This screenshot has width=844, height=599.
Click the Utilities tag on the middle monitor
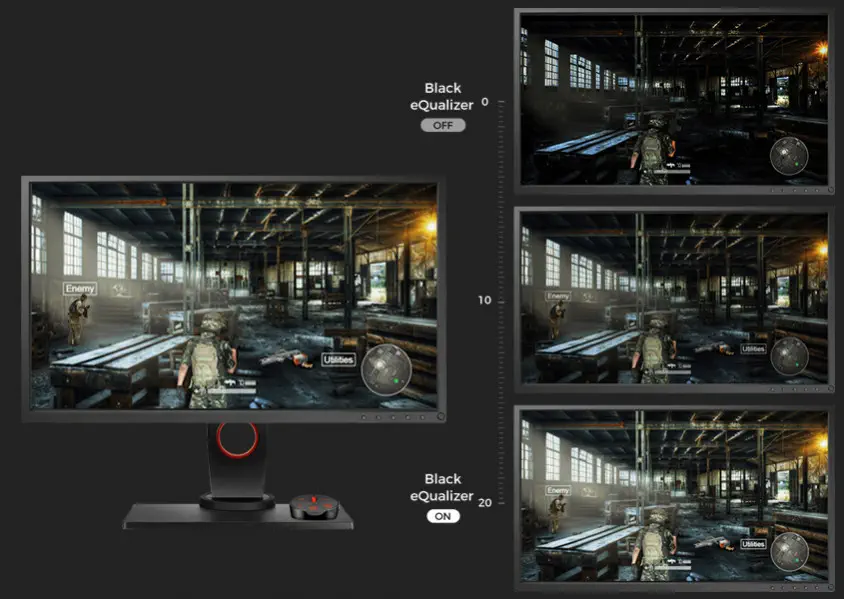pyautogui.click(x=753, y=349)
